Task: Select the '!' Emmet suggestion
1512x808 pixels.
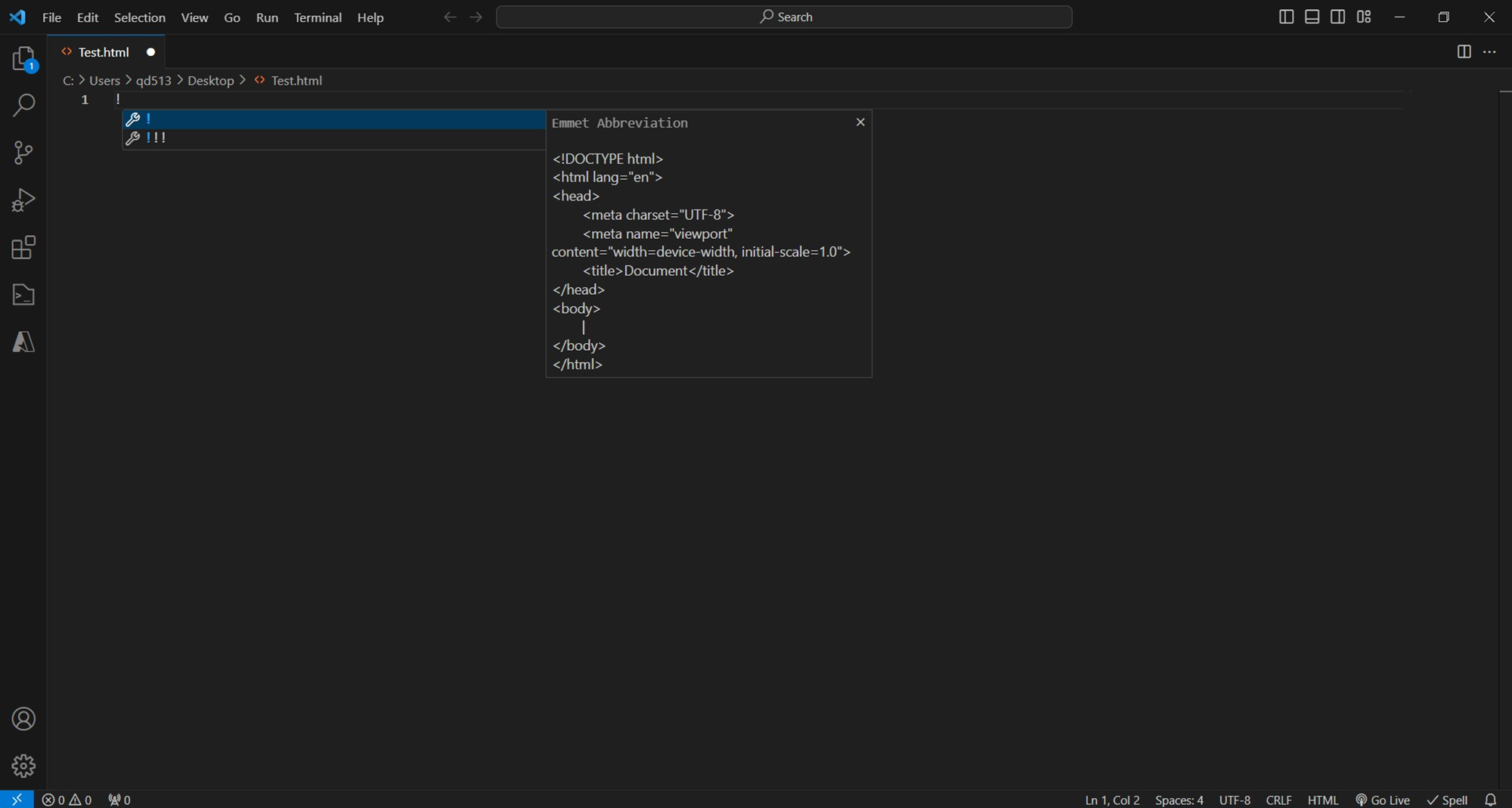Action: [x=333, y=119]
